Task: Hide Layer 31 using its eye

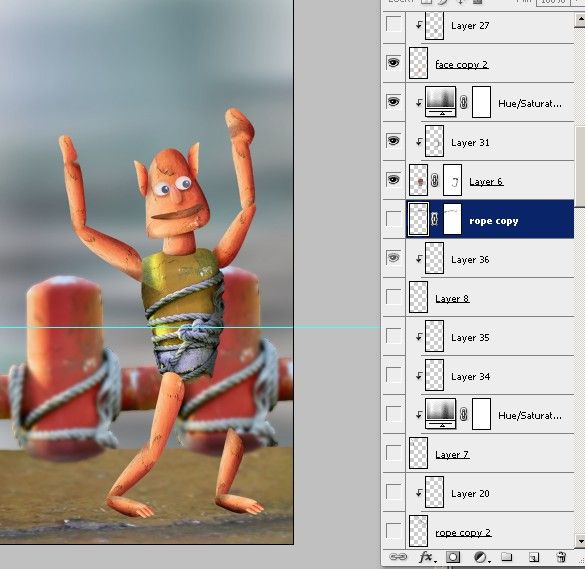Action: (394, 141)
